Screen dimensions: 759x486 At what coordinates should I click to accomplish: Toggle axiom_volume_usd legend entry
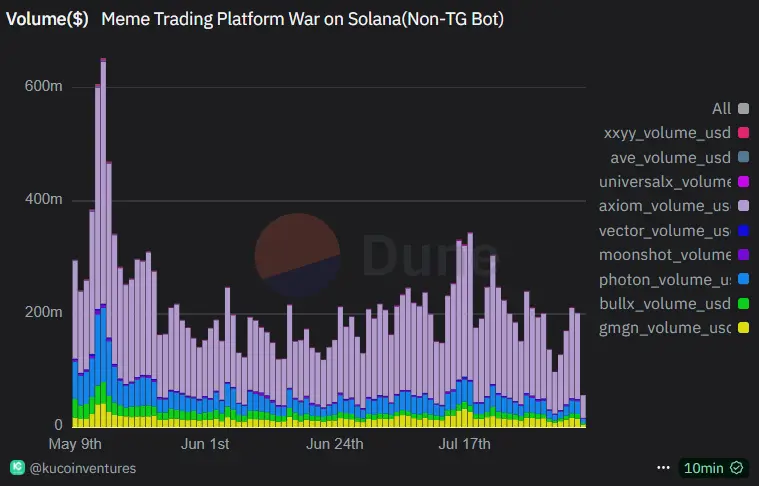coord(674,206)
